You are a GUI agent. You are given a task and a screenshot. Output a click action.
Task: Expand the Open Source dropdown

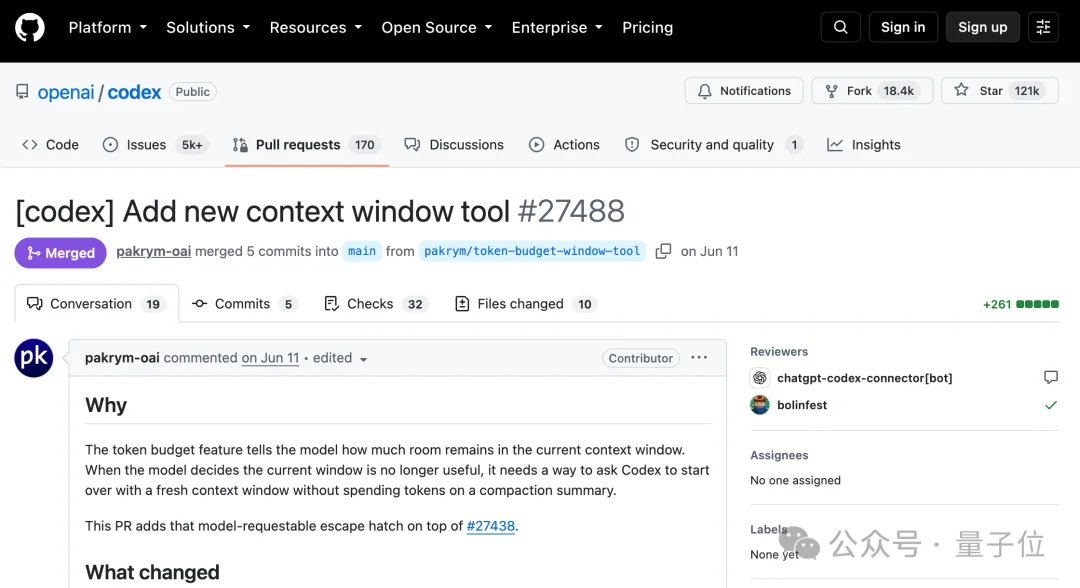point(437,28)
